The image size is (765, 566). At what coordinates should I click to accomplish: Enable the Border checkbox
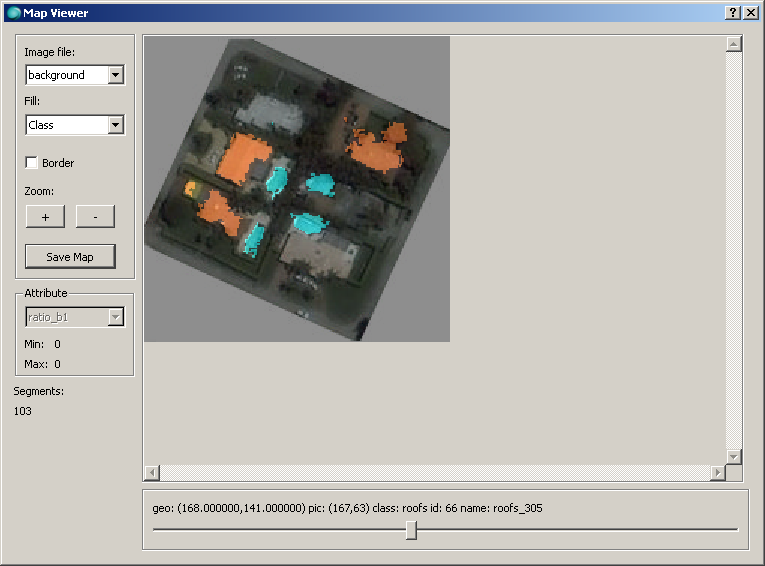pos(32,163)
